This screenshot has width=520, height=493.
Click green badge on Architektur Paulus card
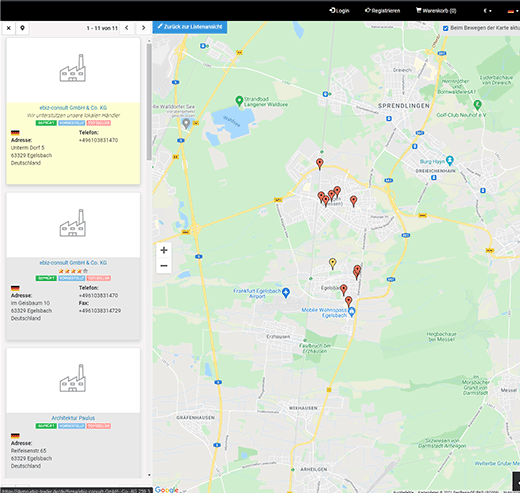pos(46,426)
